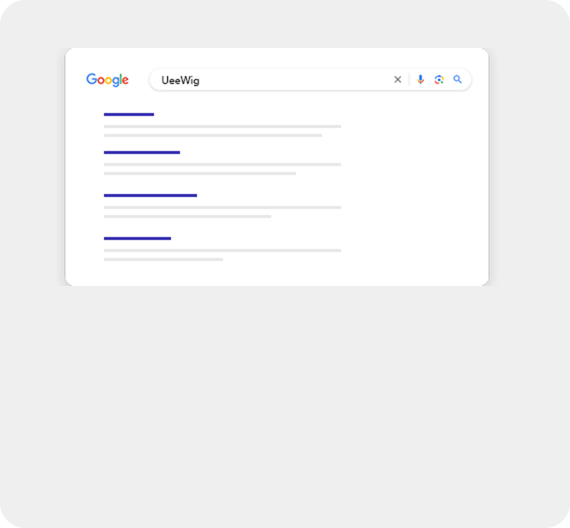
Task: Select second result's lower gray snippet line
Action: [x=200, y=173]
